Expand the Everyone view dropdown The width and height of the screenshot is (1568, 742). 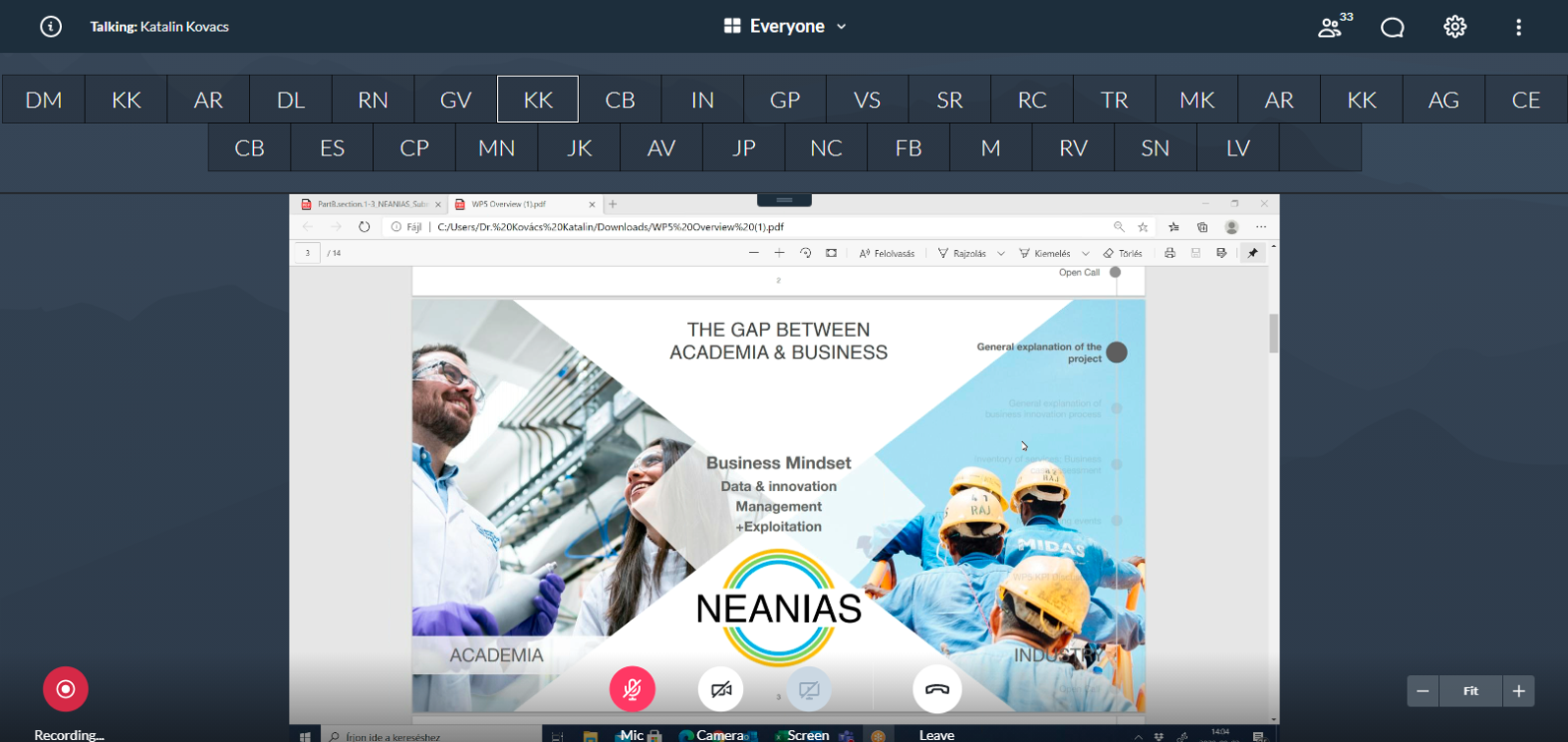[784, 27]
